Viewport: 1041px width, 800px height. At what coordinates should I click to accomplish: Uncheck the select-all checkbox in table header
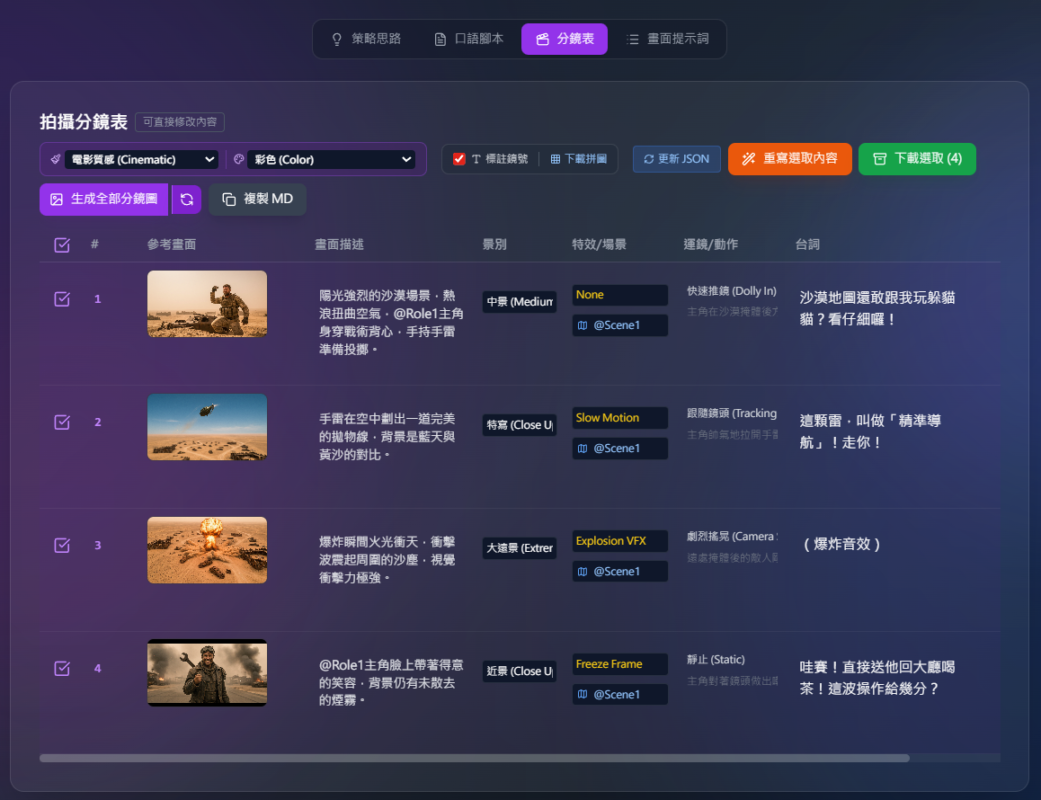[x=62, y=245]
